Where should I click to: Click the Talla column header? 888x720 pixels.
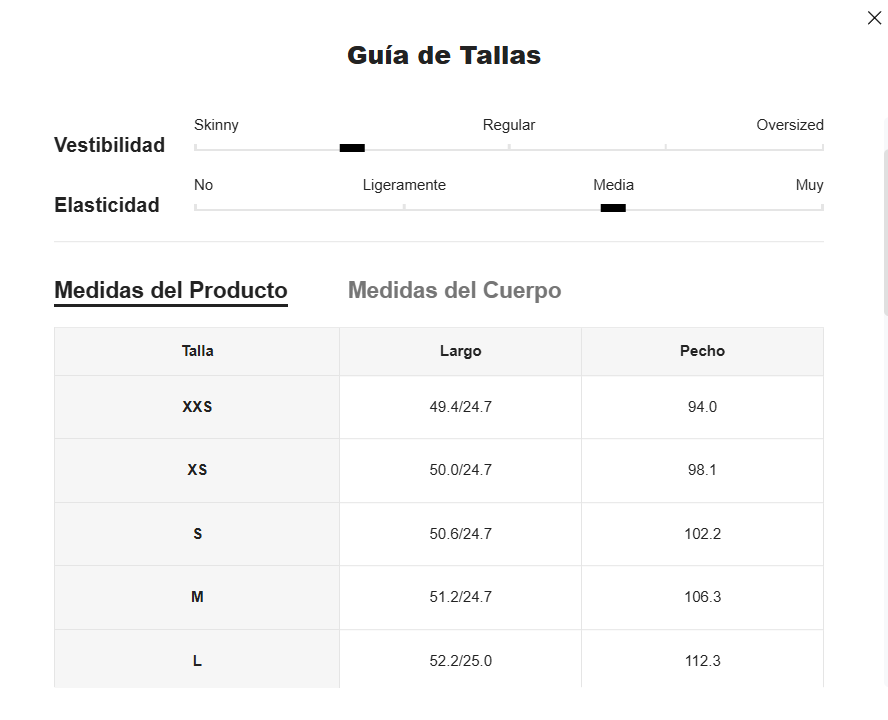197,351
